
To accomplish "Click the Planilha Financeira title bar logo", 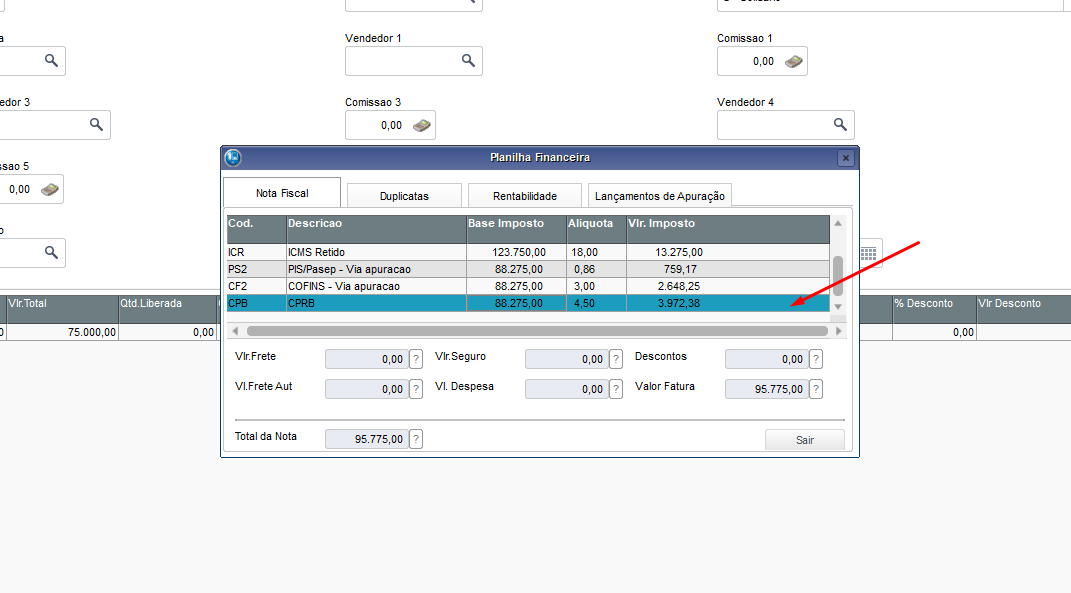I will [233, 158].
